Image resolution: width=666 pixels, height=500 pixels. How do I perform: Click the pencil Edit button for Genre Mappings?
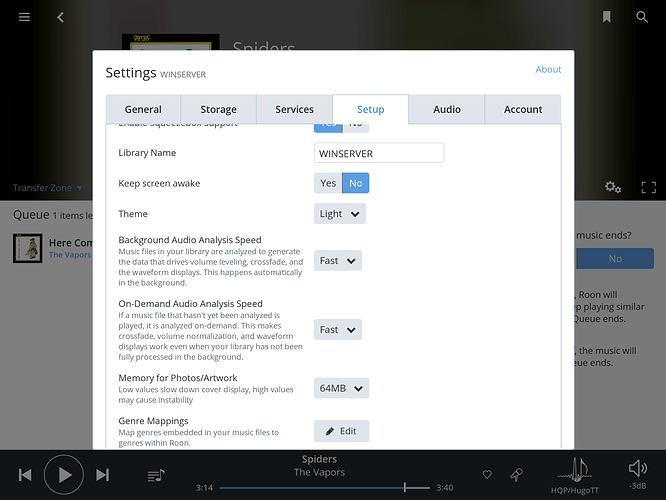click(x=341, y=431)
